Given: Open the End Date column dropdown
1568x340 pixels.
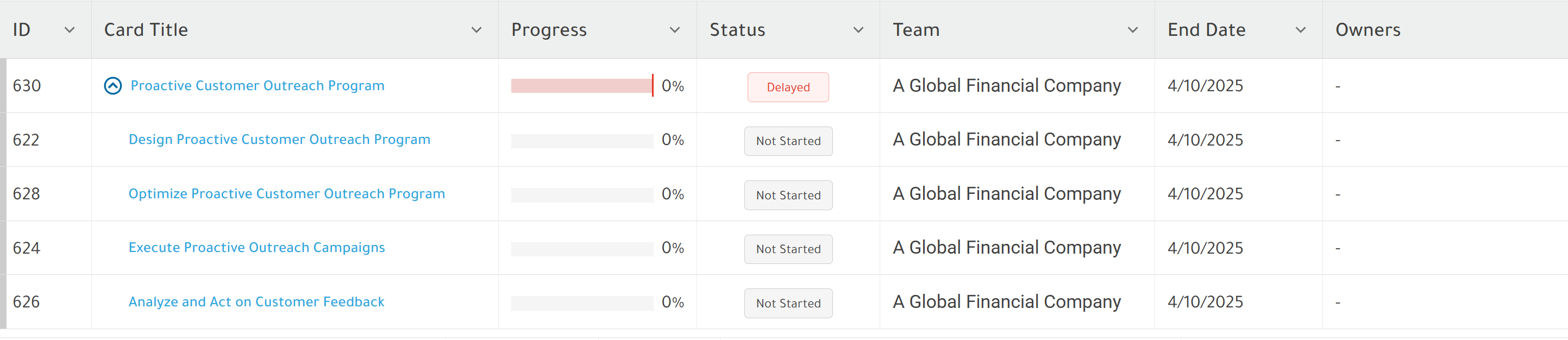Looking at the screenshot, I should tap(1301, 30).
